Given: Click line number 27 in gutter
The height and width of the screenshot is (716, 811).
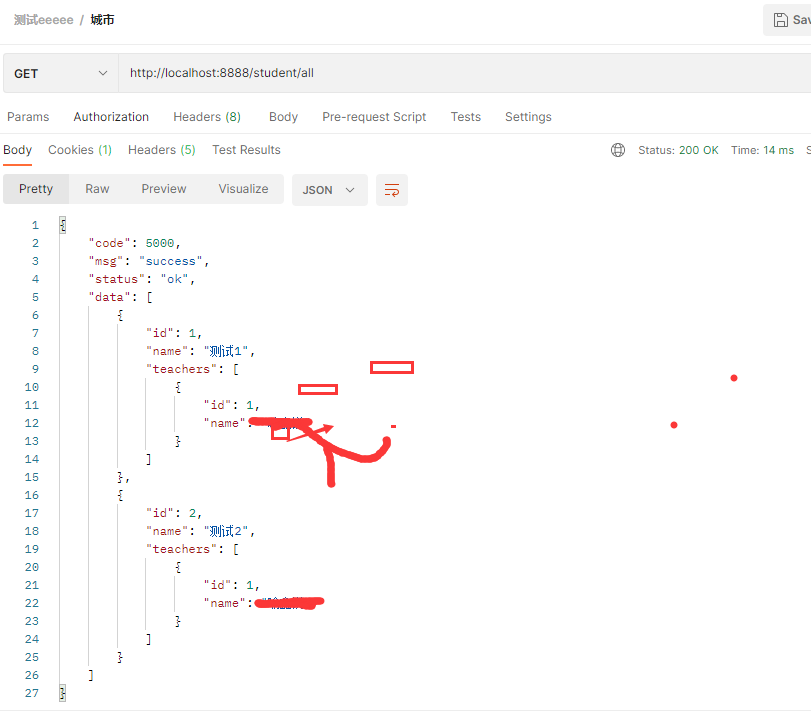Looking at the screenshot, I should (x=32, y=693).
